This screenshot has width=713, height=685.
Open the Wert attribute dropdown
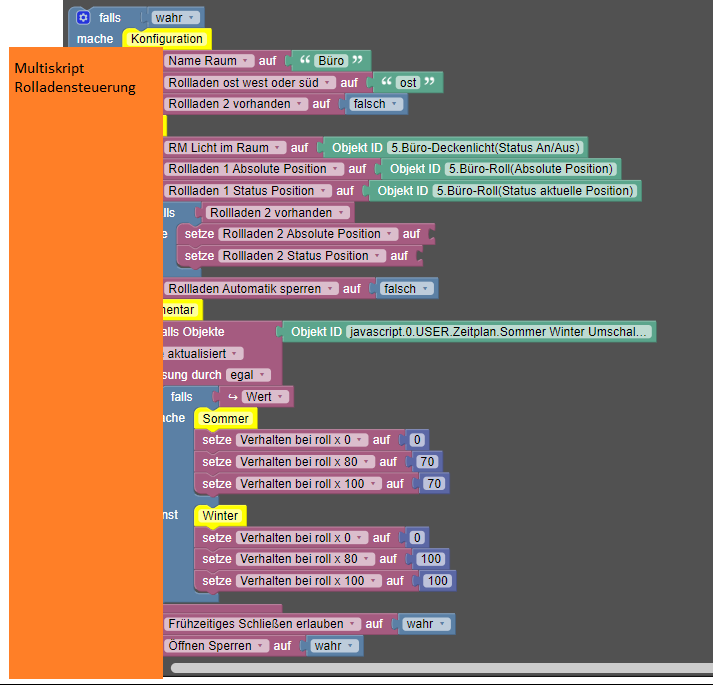(265, 397)
